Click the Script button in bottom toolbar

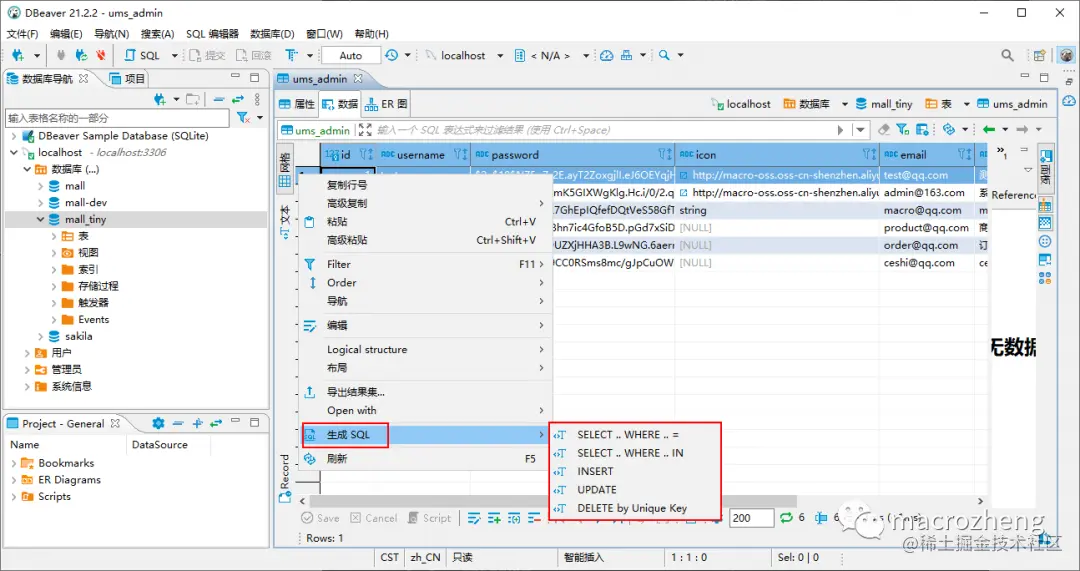(429, 518)
